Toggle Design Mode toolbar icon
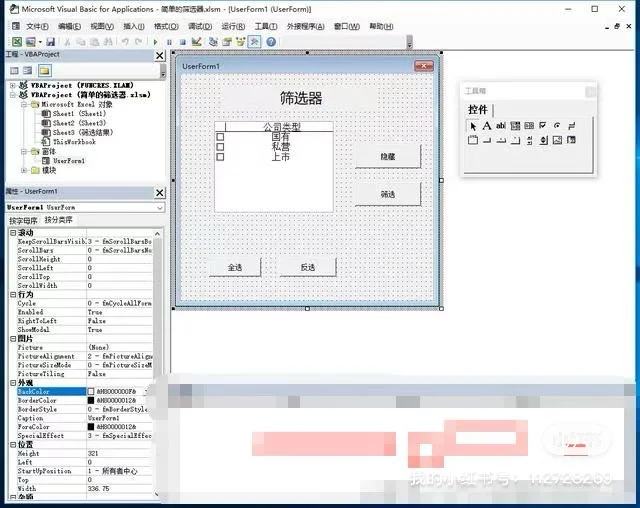 point(197,42)
